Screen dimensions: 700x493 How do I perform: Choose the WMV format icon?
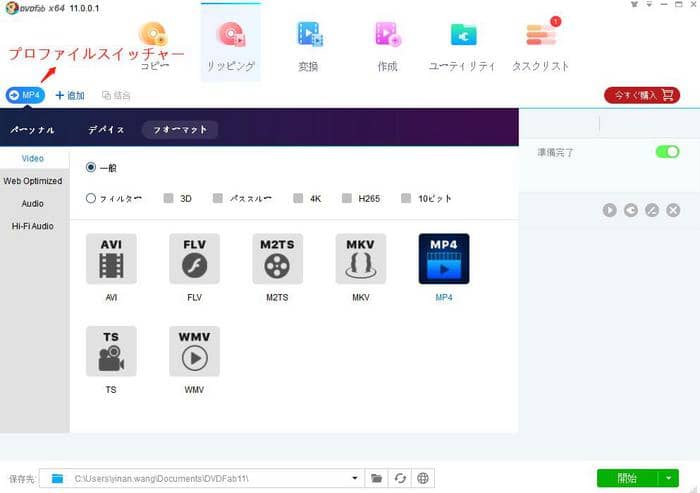click(x=194, y=351)
